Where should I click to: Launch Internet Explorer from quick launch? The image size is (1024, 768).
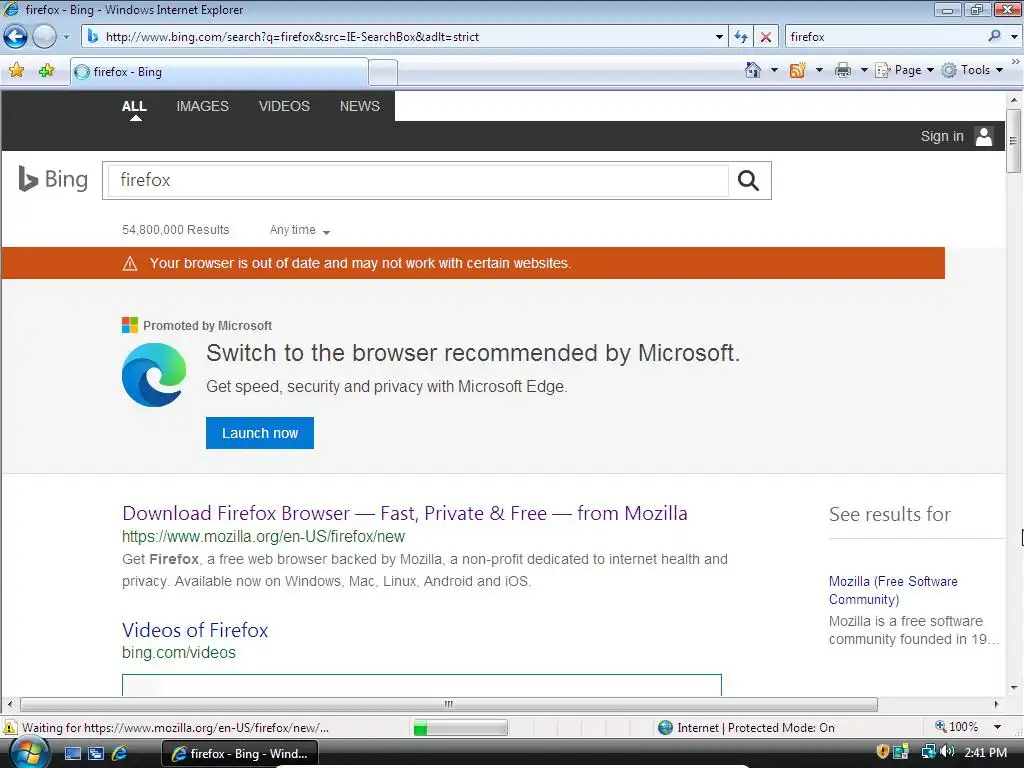tap(119, 753)
